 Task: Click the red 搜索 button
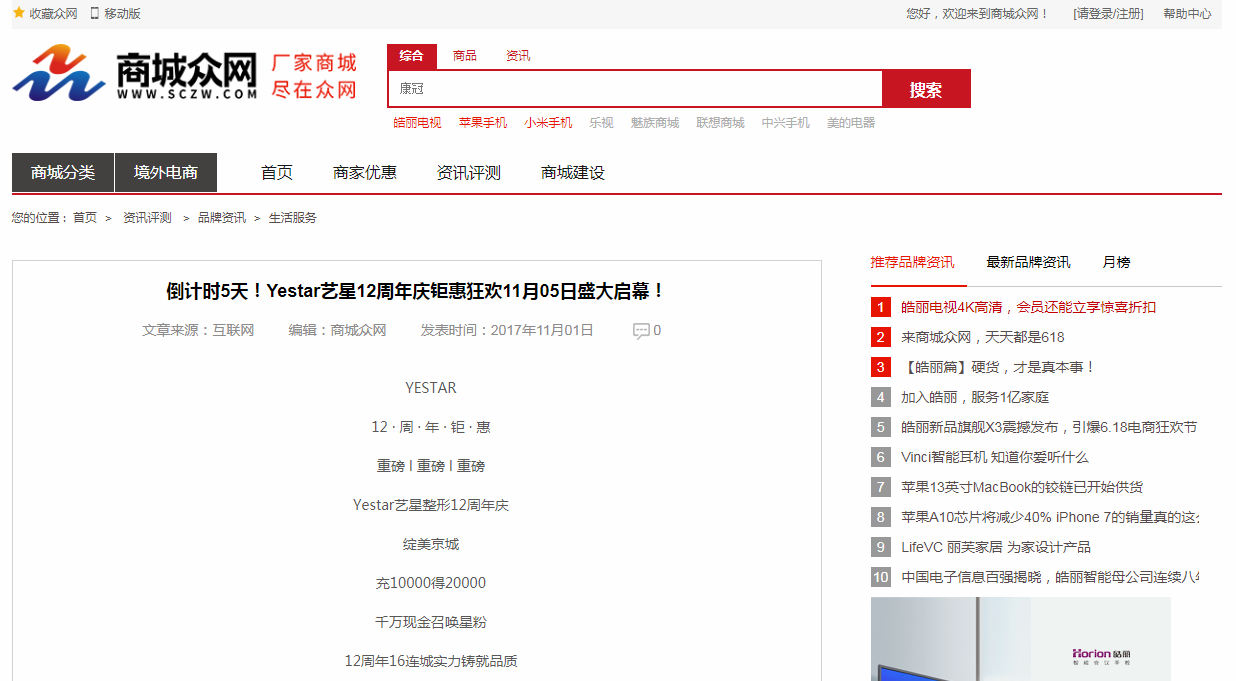click(926, 89)
